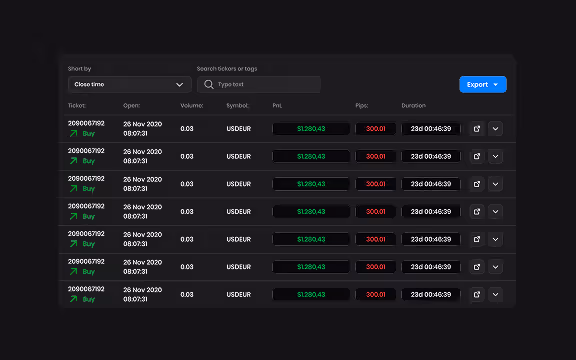The width and height of the screenshot is (576, 360).
Task: Open the sixth row's external link icon
Action: (x=476, y=267)
